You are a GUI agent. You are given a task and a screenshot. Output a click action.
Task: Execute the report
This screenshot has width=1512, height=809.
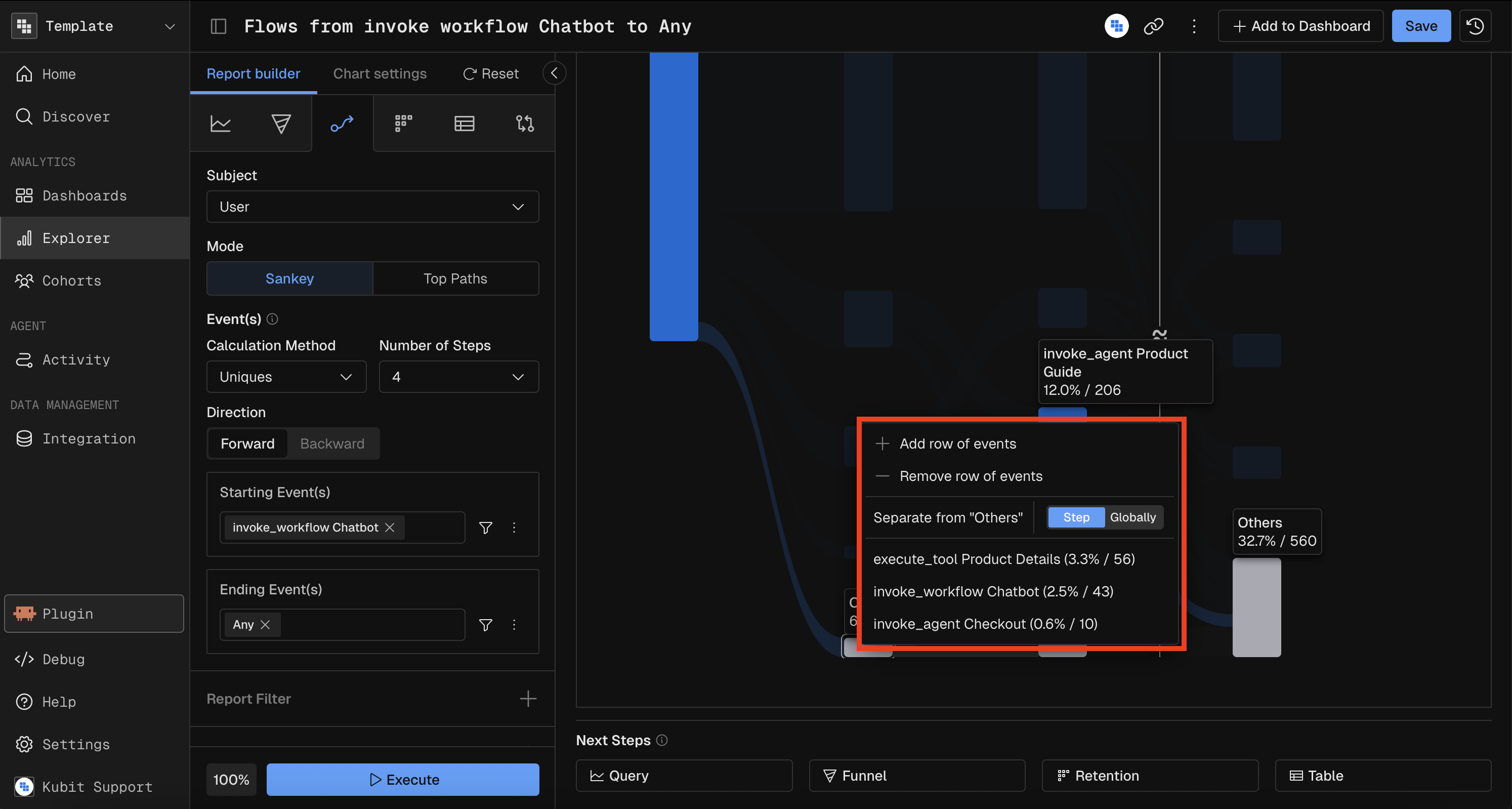click(x=403, y=780)
